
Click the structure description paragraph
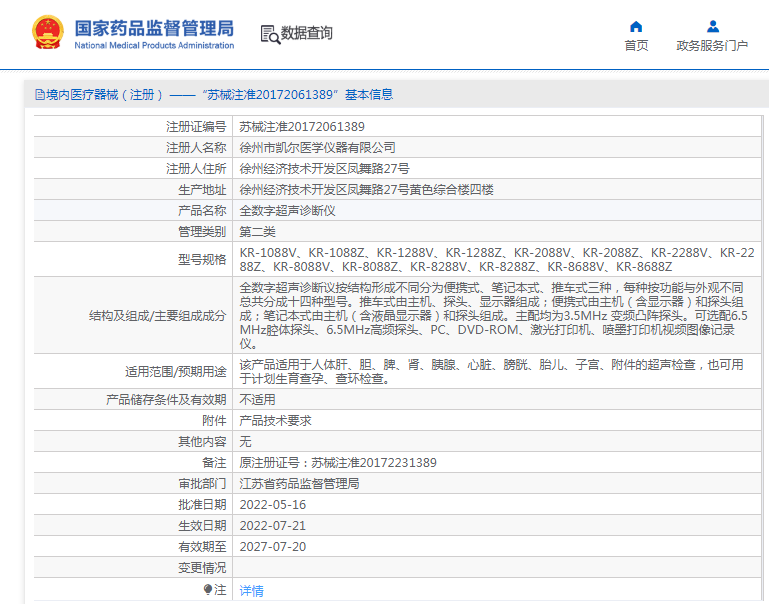493,315
